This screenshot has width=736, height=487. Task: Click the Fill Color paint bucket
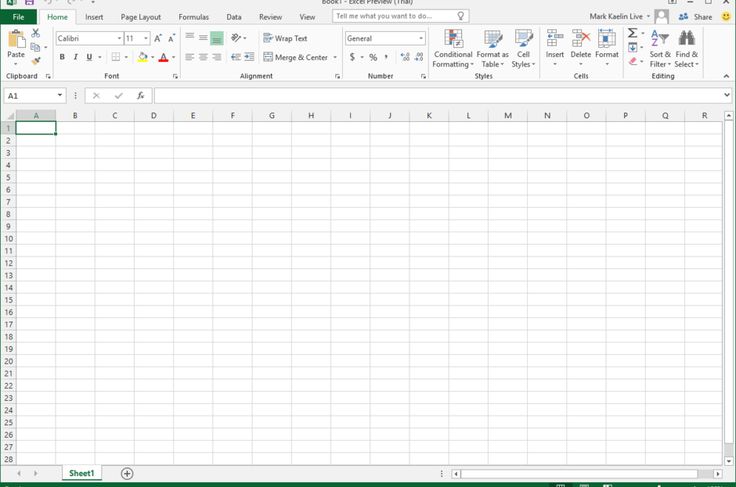[141, 57]
